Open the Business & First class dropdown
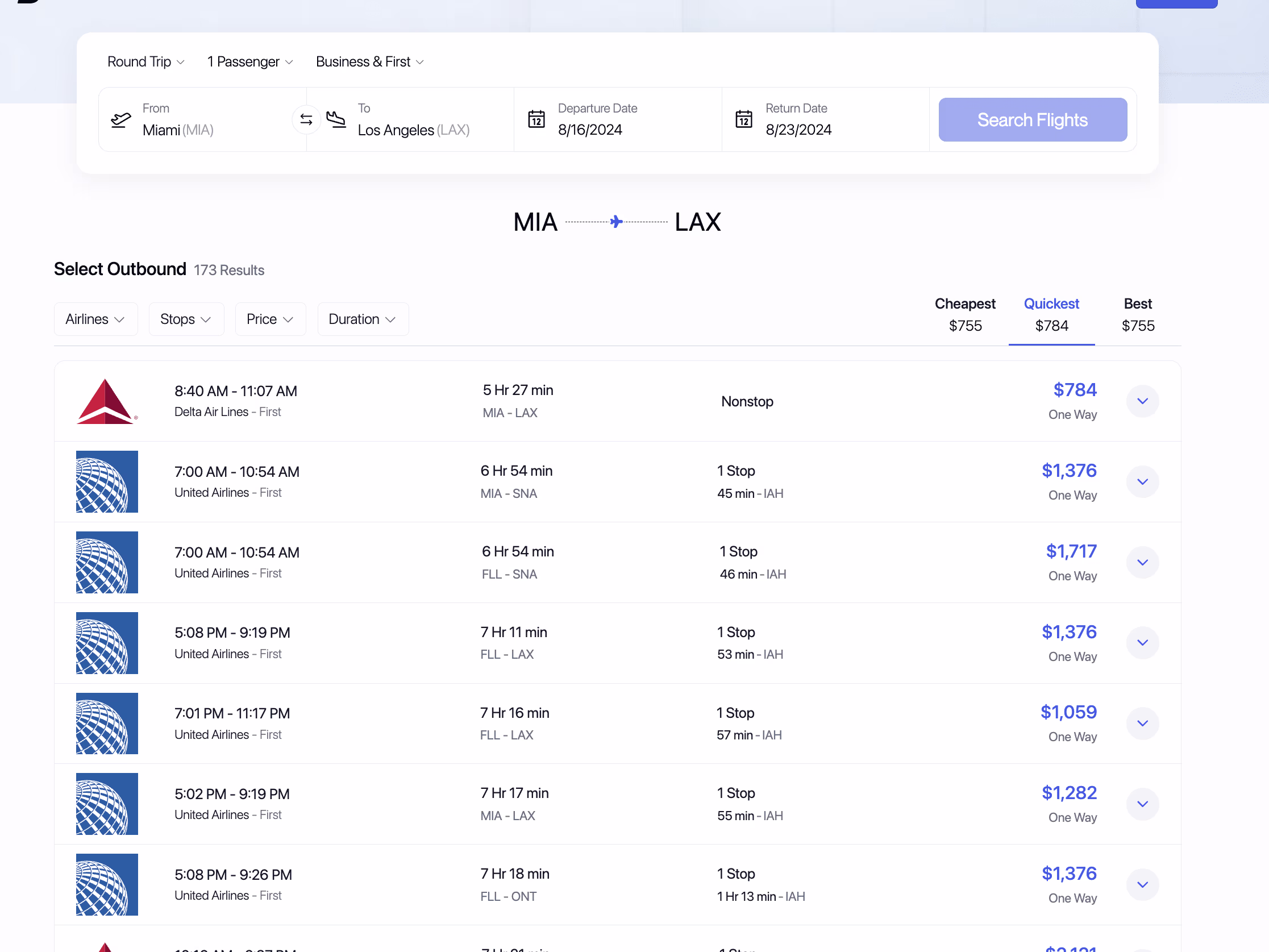 coord(370,61)
